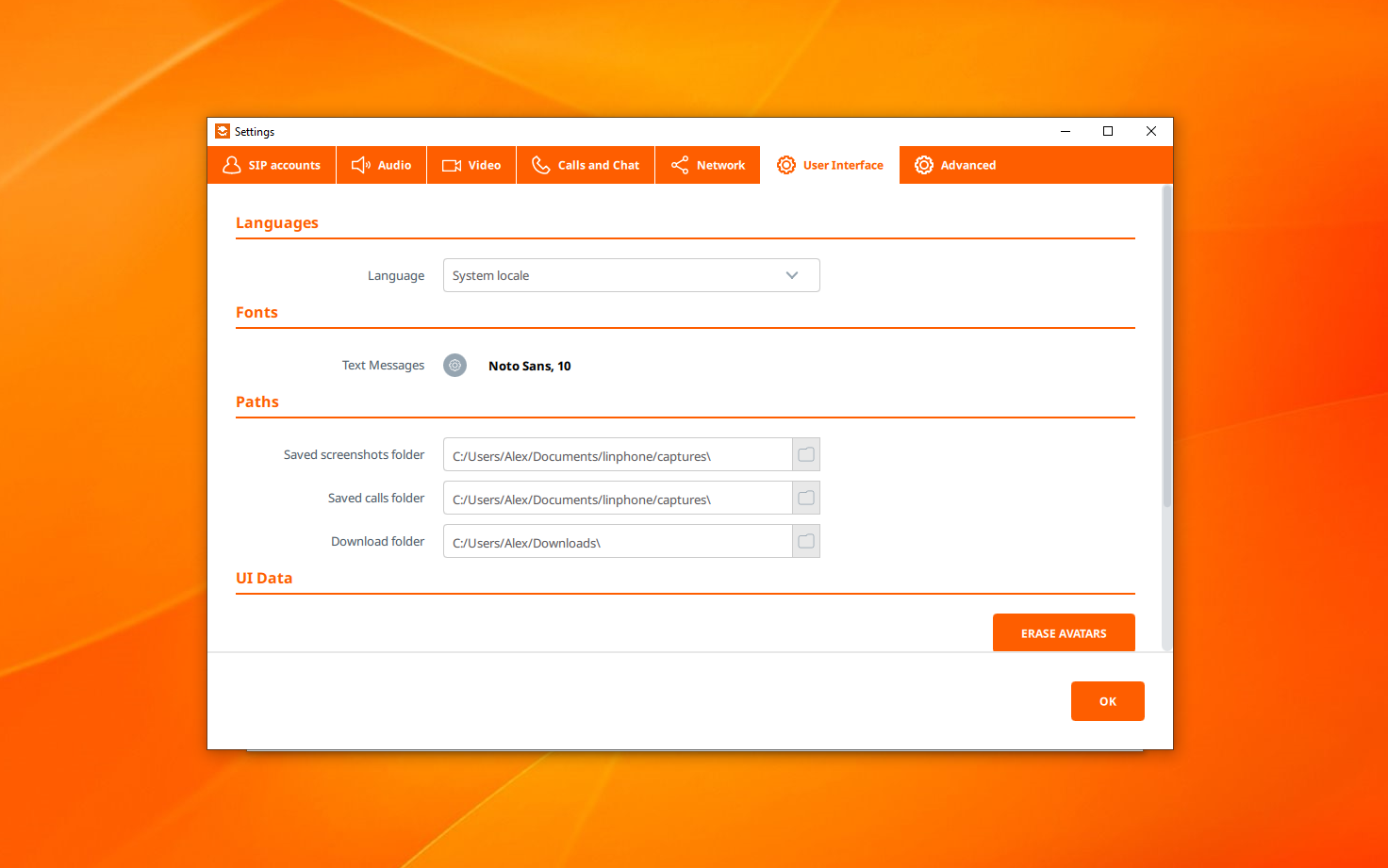Click the Saved screenshots folder text field
The width and height of the screenshot is (1388, 868).
[618, 455]
